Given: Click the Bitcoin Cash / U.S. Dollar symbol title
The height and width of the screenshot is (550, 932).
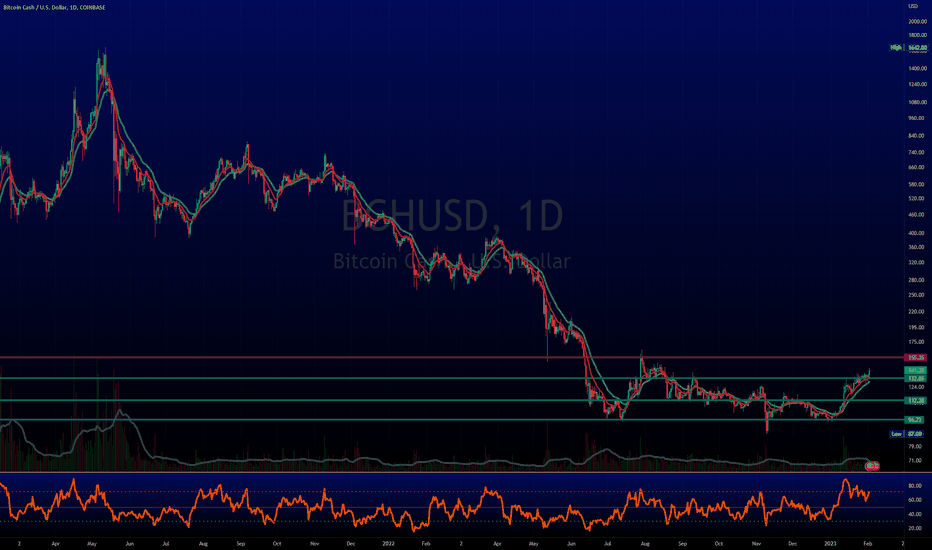Looking at the screenshot, I should click(x=54, y=8).
